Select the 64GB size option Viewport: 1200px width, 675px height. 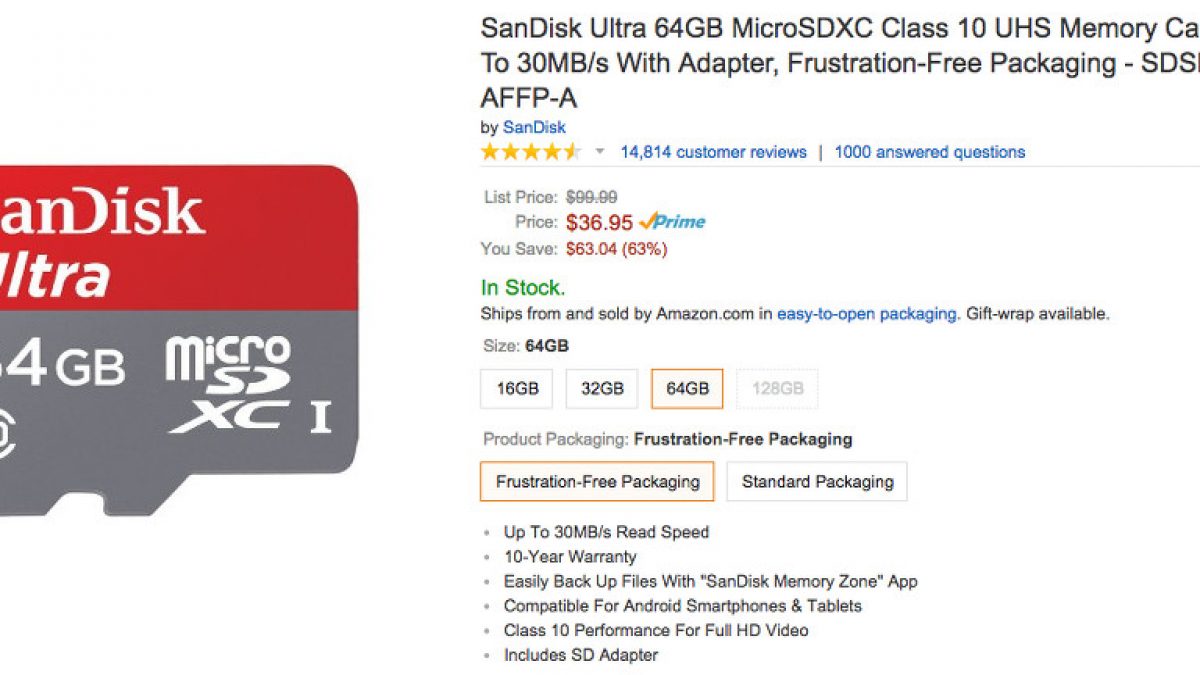click(x=687, y=389)
